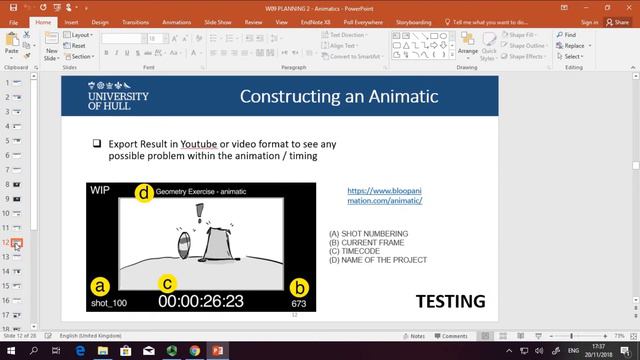Image resolution: width=640 pixels, height=360 pixels.
Task: Open File Explorer from taskbar
Action: [103, 351]
